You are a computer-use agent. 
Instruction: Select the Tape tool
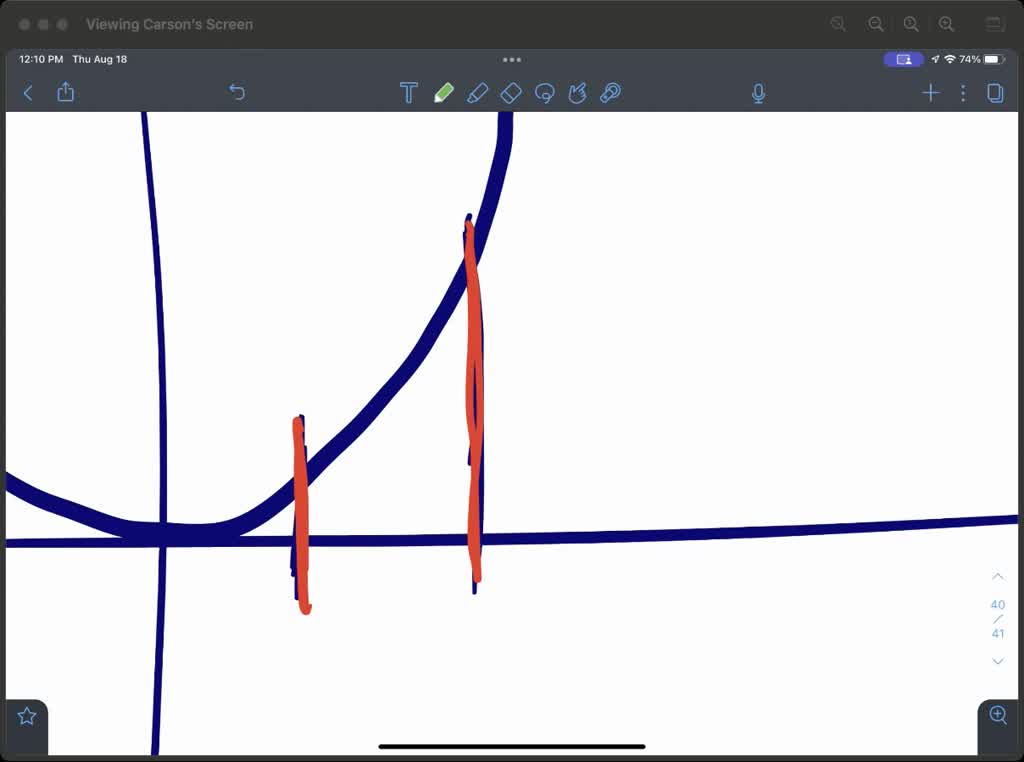610,92
